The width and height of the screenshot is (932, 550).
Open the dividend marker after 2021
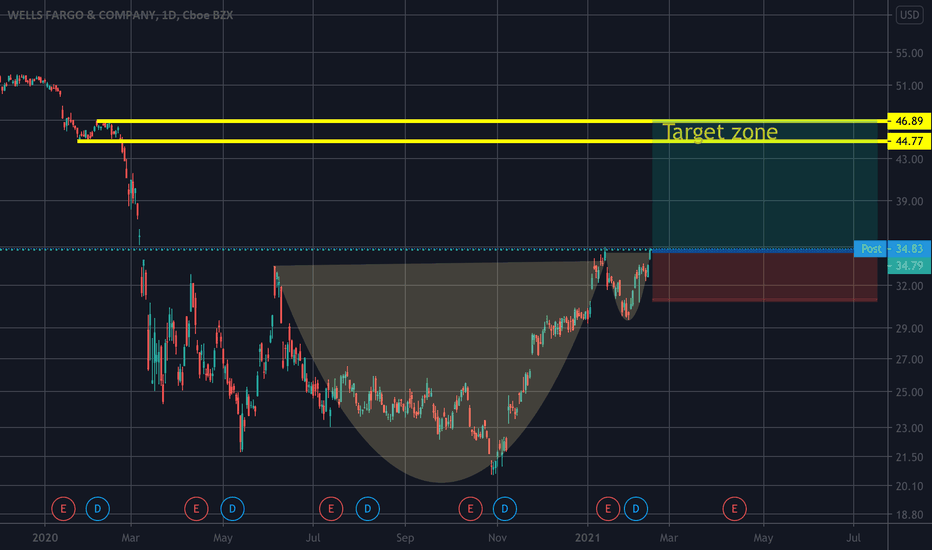635,508
